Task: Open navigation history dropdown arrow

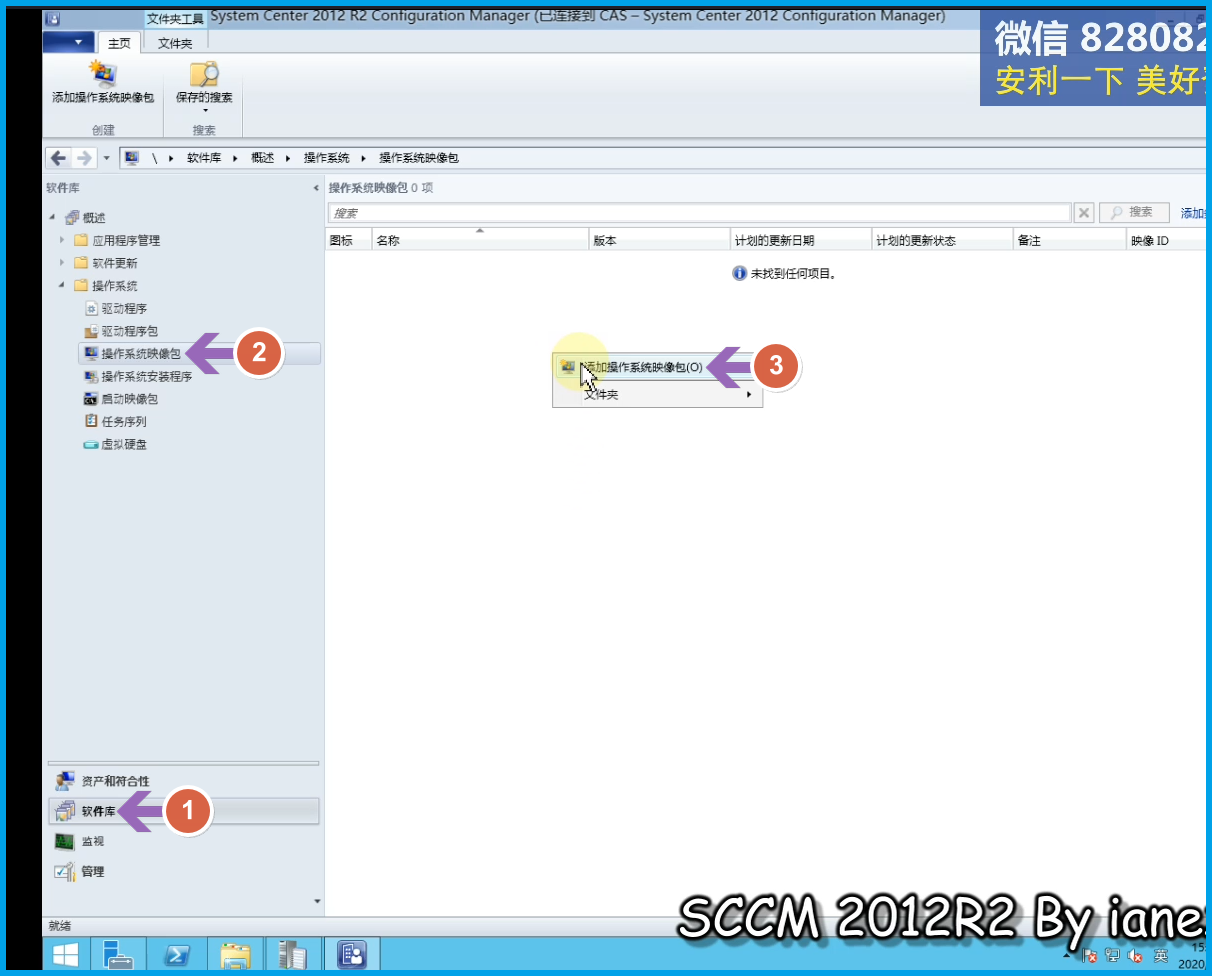Action: 107,158
